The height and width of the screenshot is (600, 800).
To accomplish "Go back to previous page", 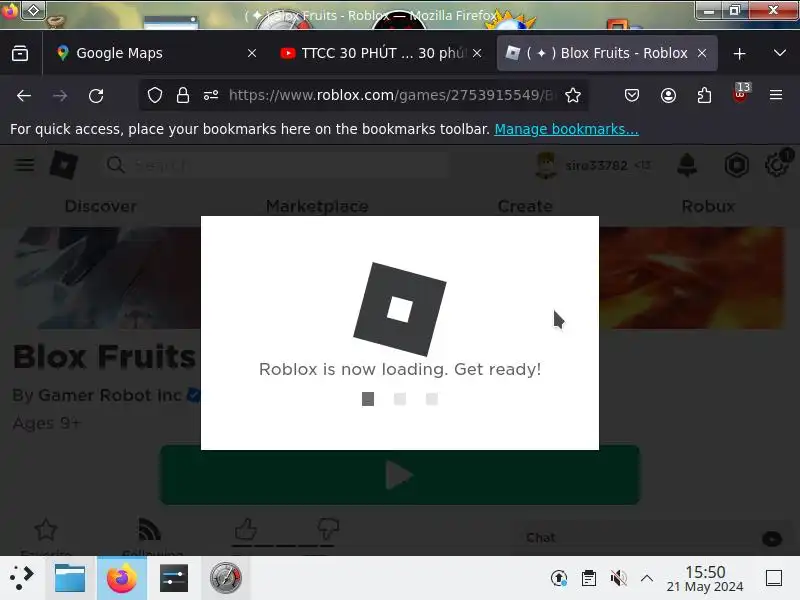I will [x=24, y=95].
